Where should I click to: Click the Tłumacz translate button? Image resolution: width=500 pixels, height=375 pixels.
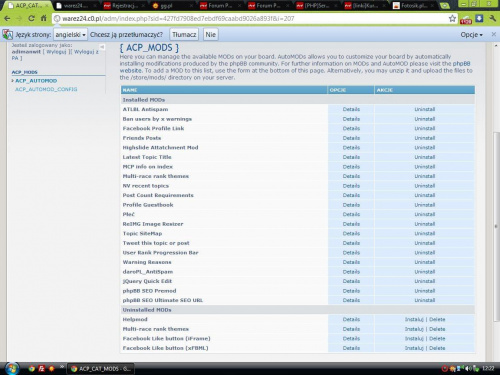click(184, 34)
